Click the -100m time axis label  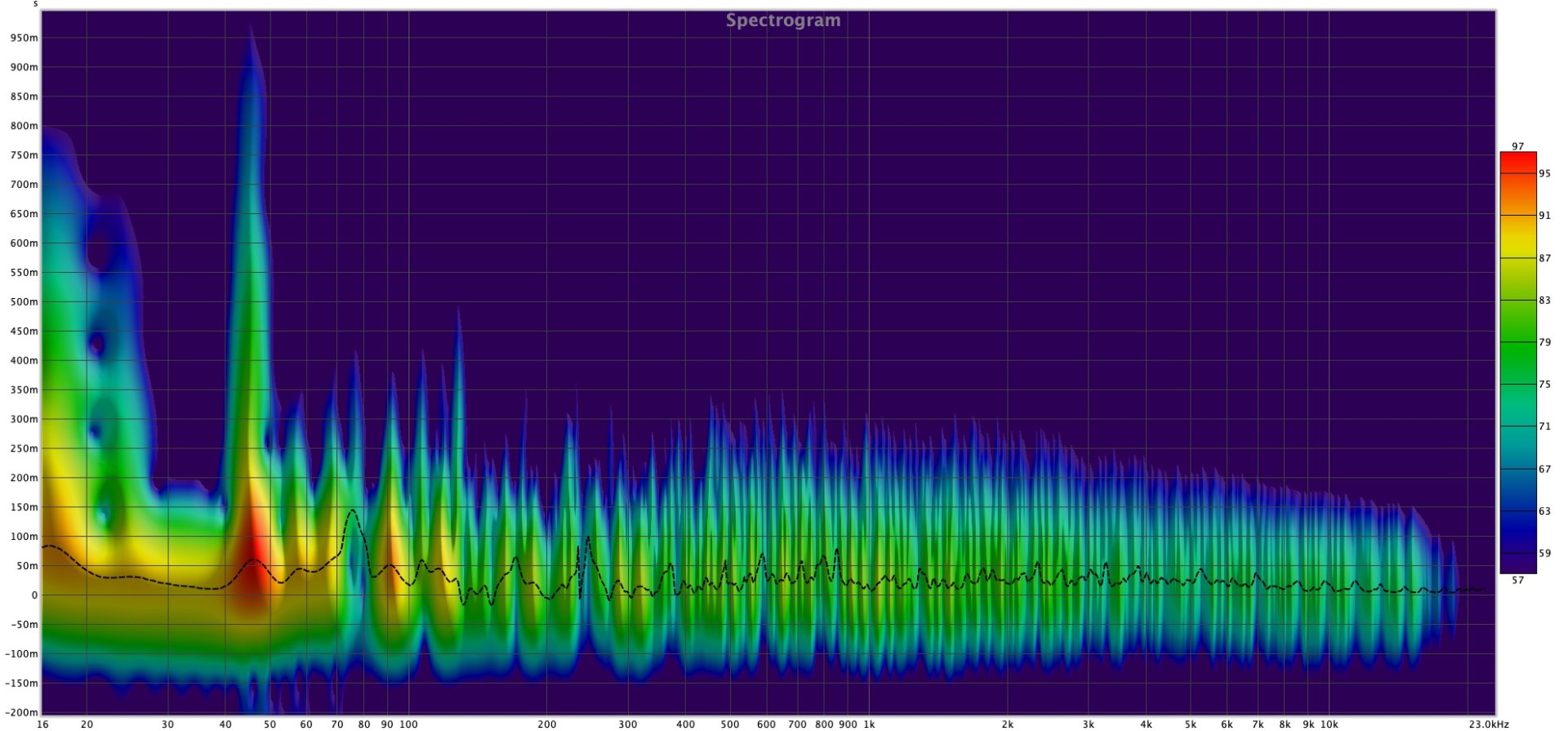[21, 653]
